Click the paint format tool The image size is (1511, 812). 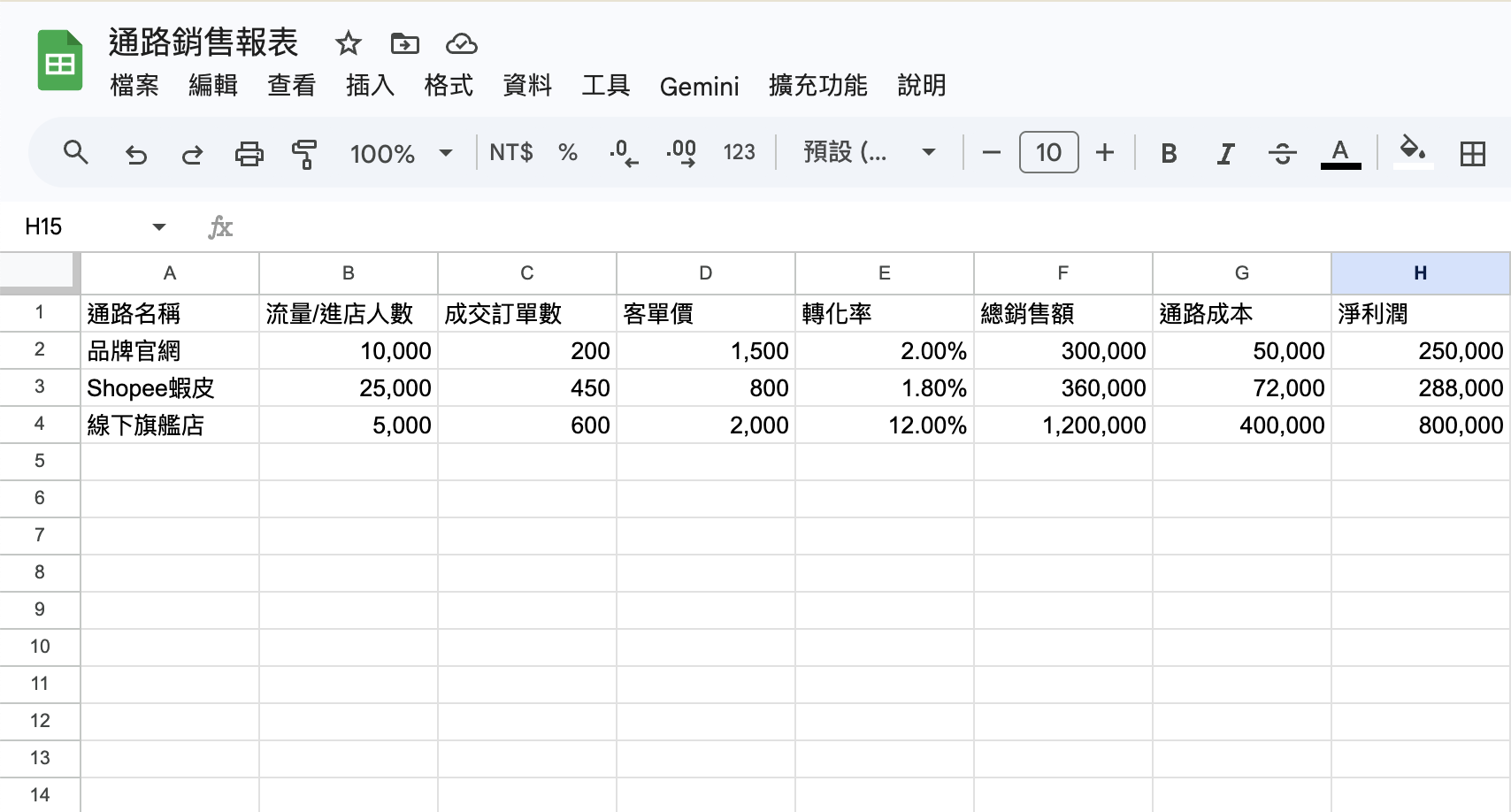point(304,152)
